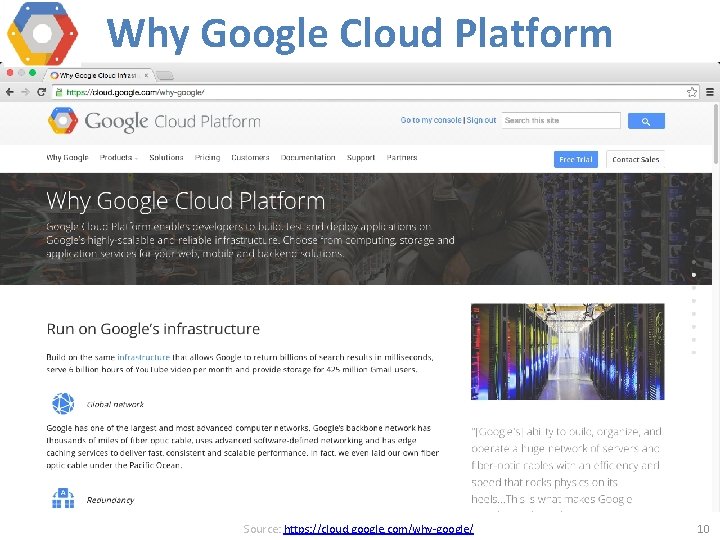Open the Documentation nav item
This screenshot has width=720, height=540.
(x=308, y=158)
